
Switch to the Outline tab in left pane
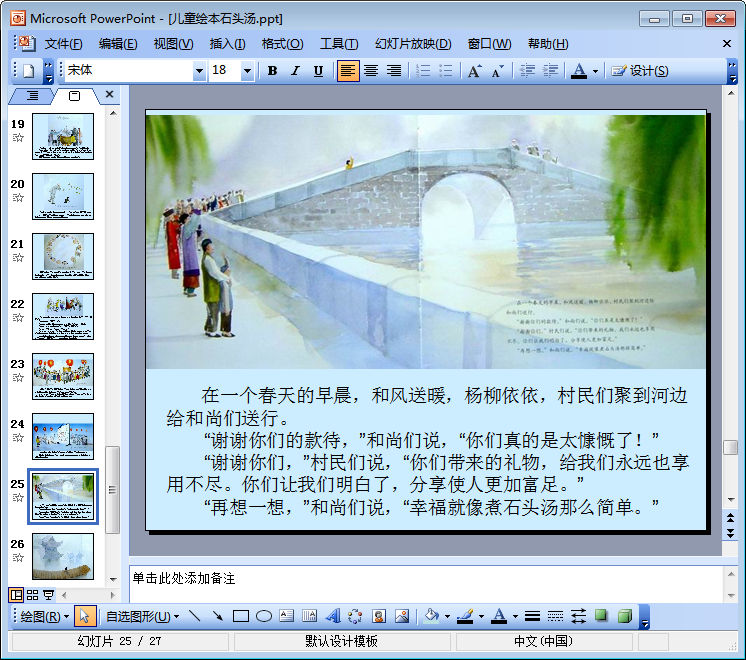31,96
